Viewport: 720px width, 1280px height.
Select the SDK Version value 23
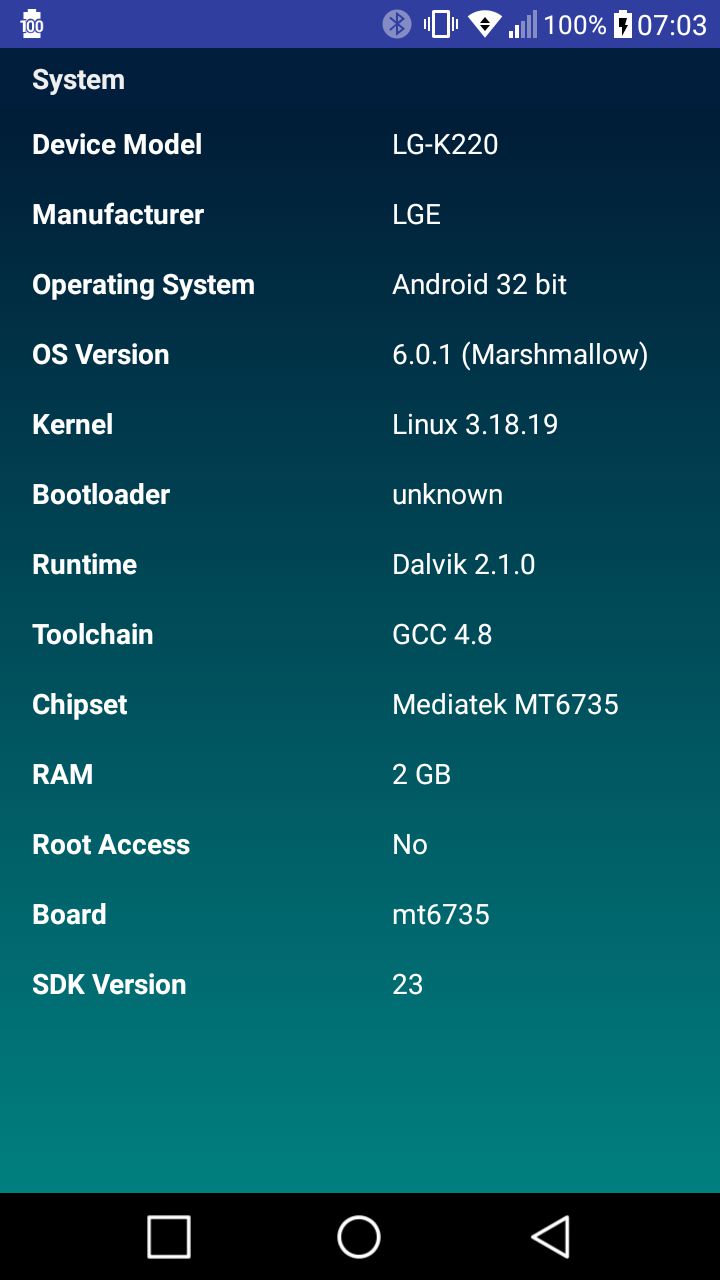click(x=408, y=984)
